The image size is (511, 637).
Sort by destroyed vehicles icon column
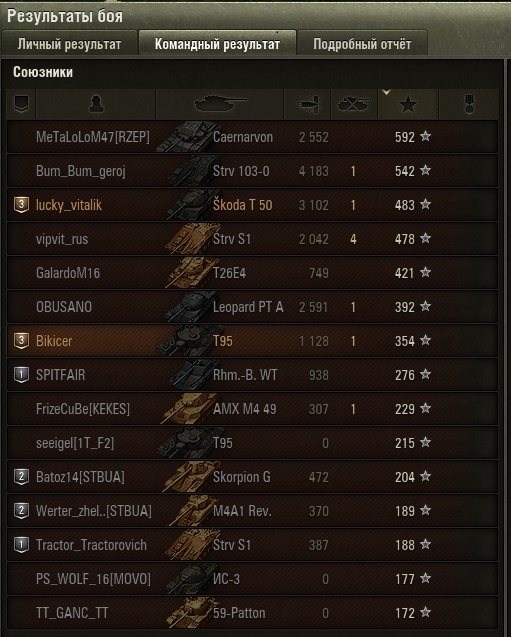tap(354, 104)
